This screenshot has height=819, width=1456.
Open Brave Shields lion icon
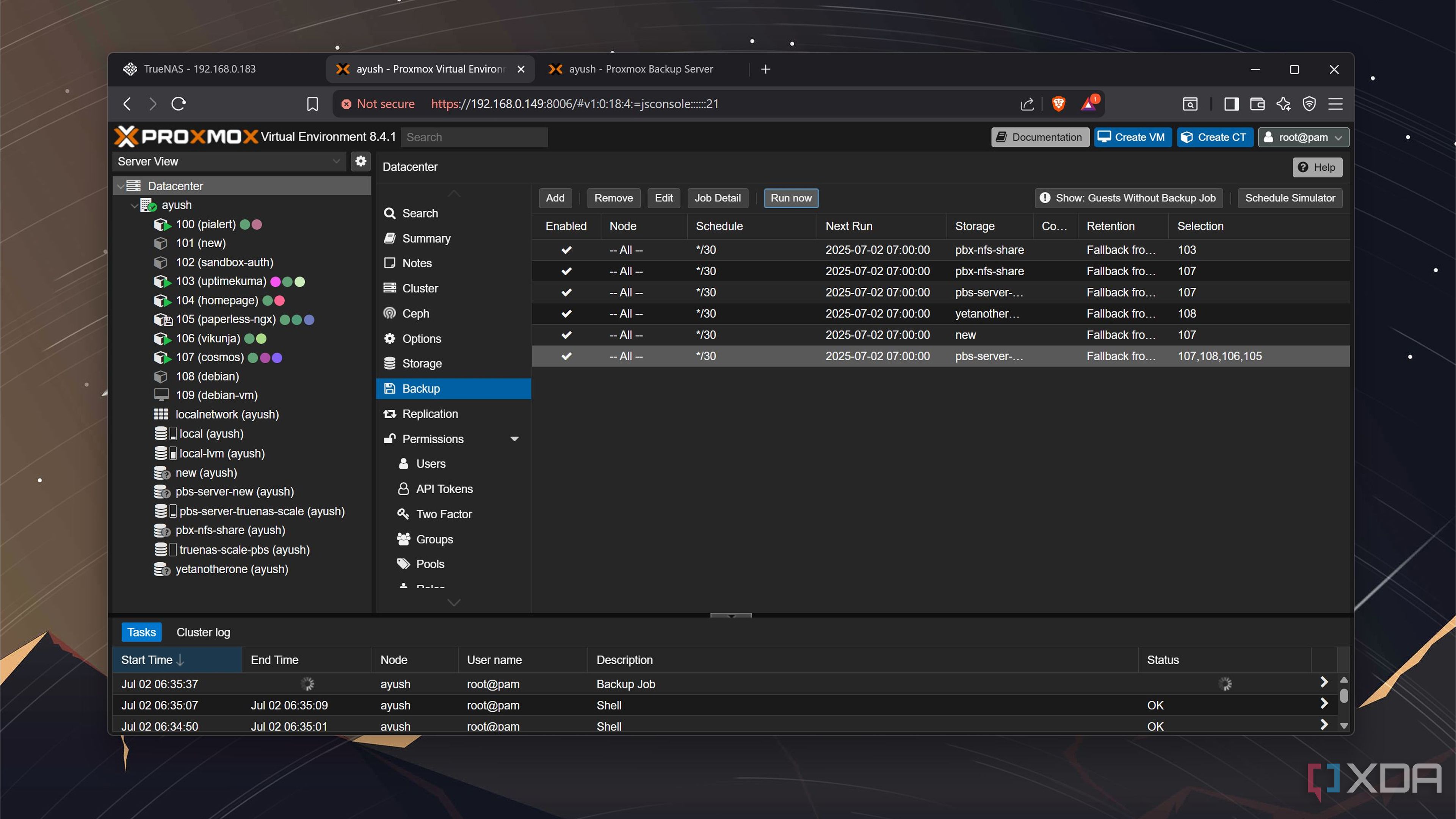point(1058,104)
